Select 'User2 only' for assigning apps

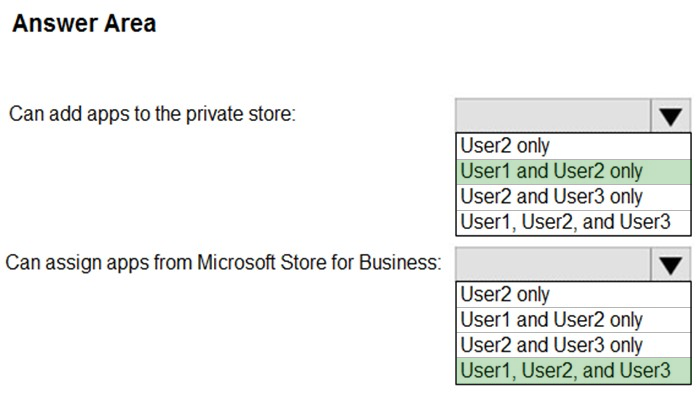point(573,295)
